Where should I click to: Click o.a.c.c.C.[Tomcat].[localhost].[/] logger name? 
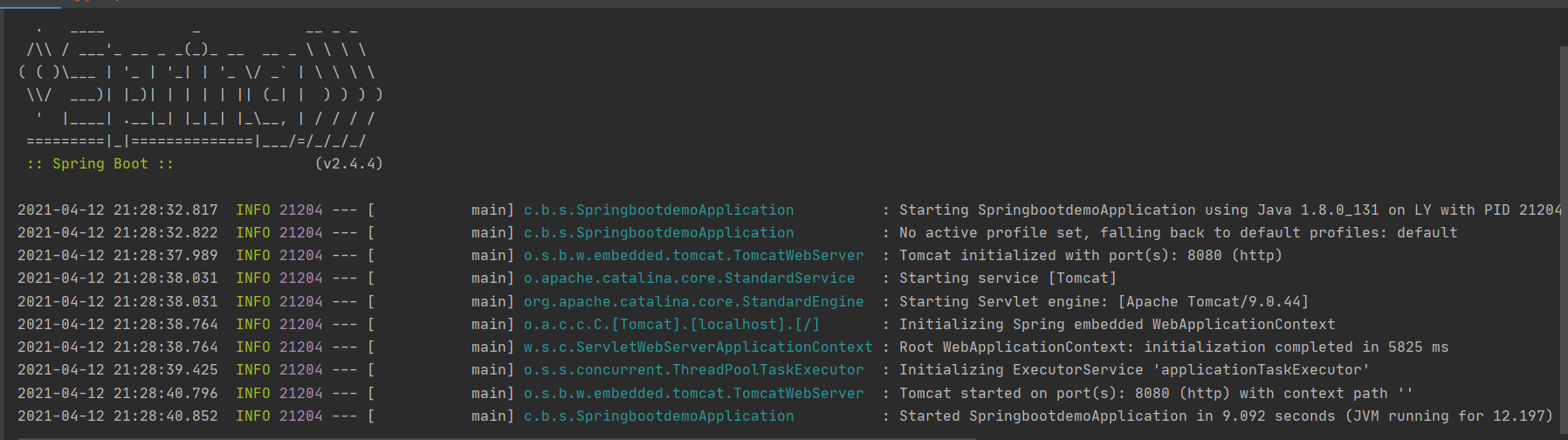671,325
